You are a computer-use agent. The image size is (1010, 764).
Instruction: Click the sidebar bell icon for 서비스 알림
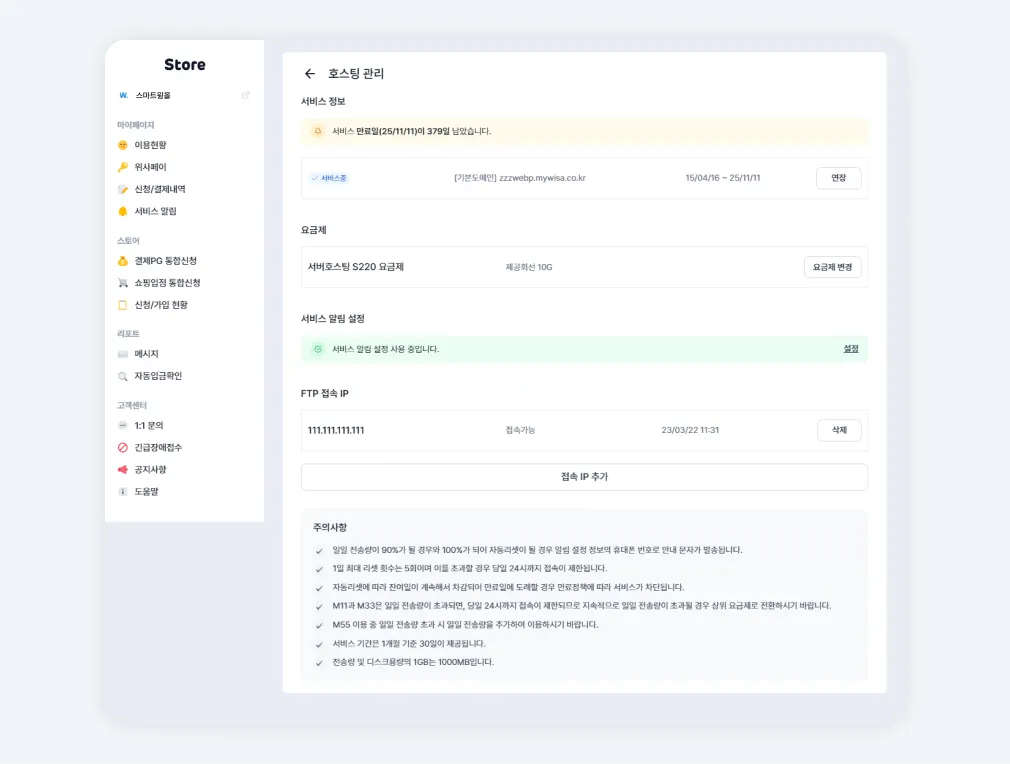(x=123, y=211)
